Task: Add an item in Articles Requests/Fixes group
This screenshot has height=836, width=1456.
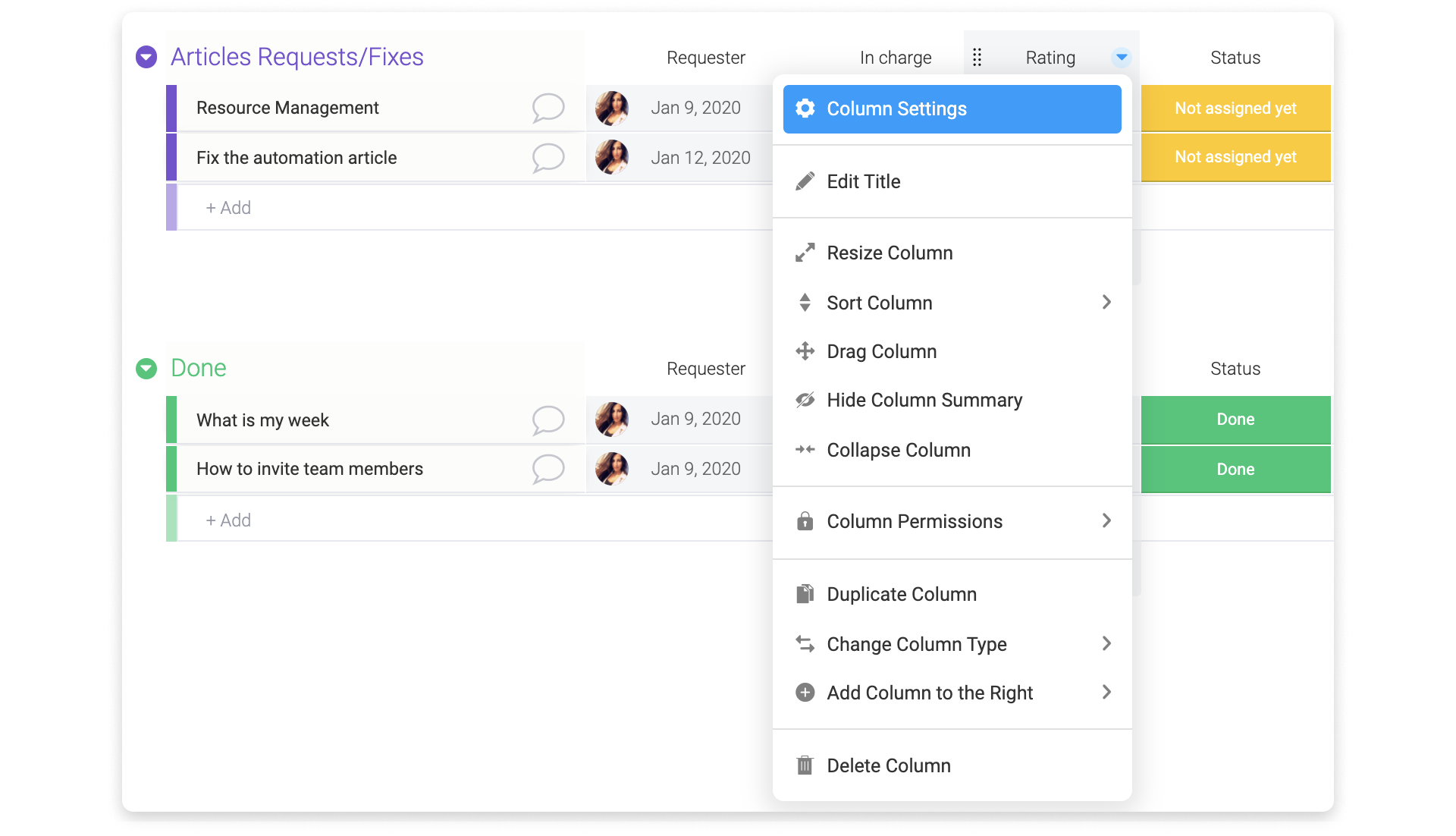Action: [x=228, y=208]
